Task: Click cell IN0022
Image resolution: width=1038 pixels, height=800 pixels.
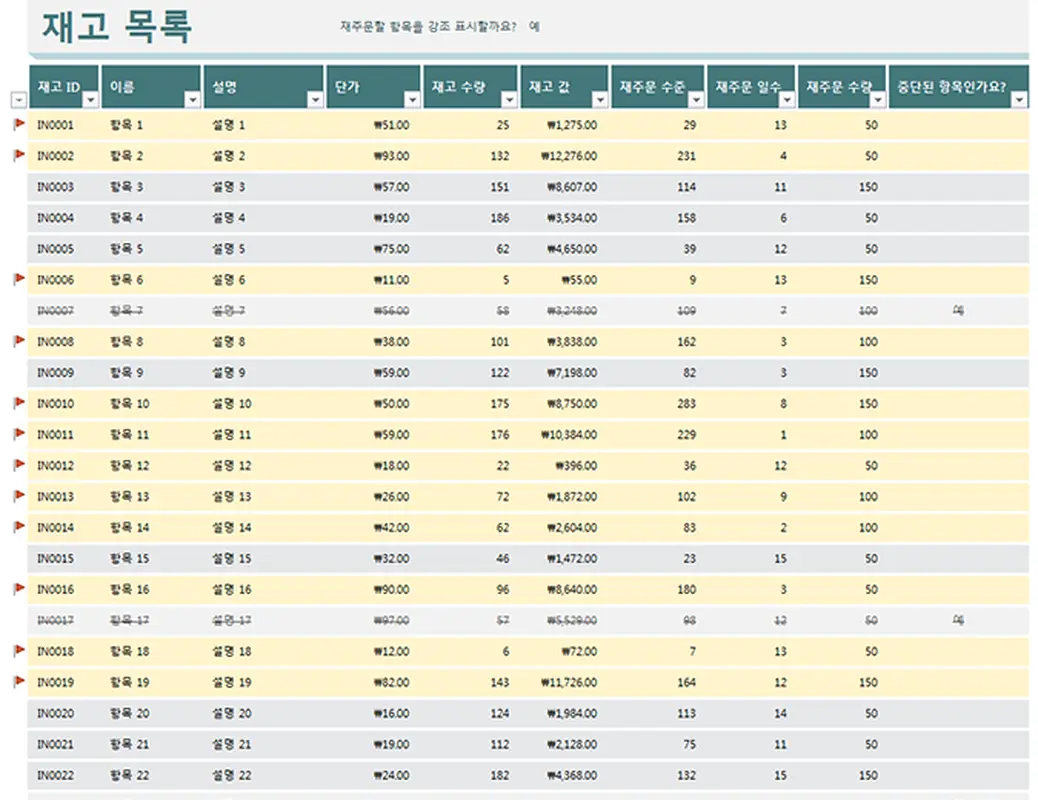Action: pyautogui.click(x=56, y=775)
